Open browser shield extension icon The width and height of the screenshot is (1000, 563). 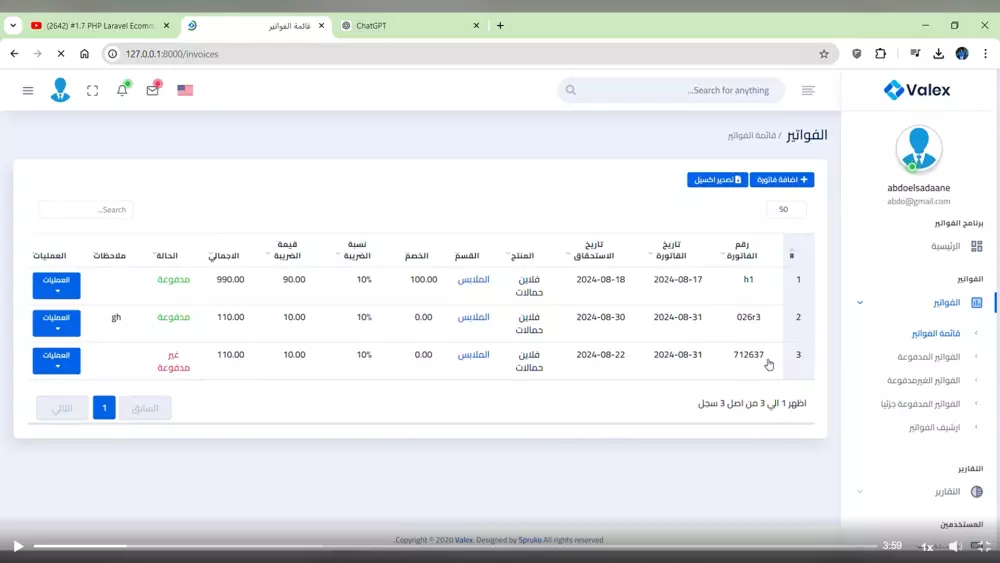857,54
